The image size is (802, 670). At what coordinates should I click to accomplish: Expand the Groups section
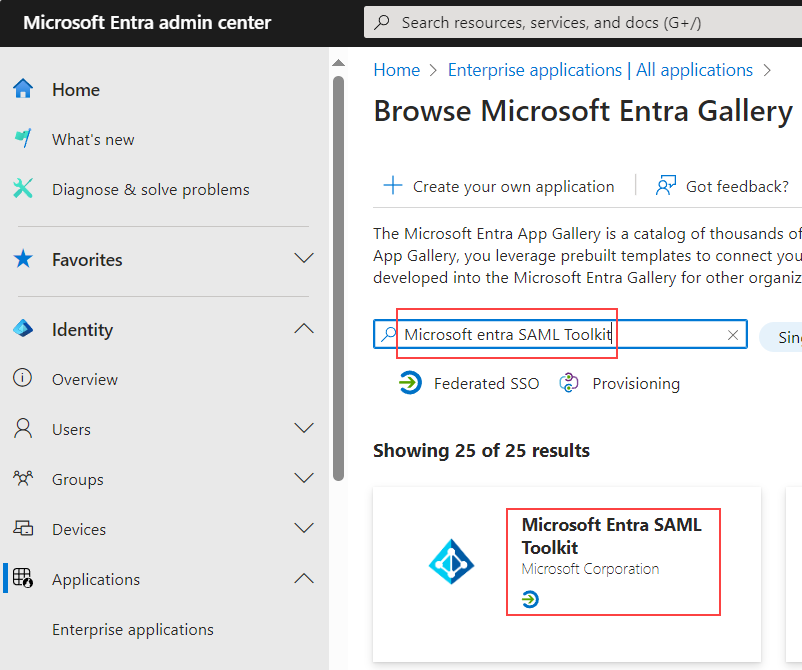[x=304, y=478]
